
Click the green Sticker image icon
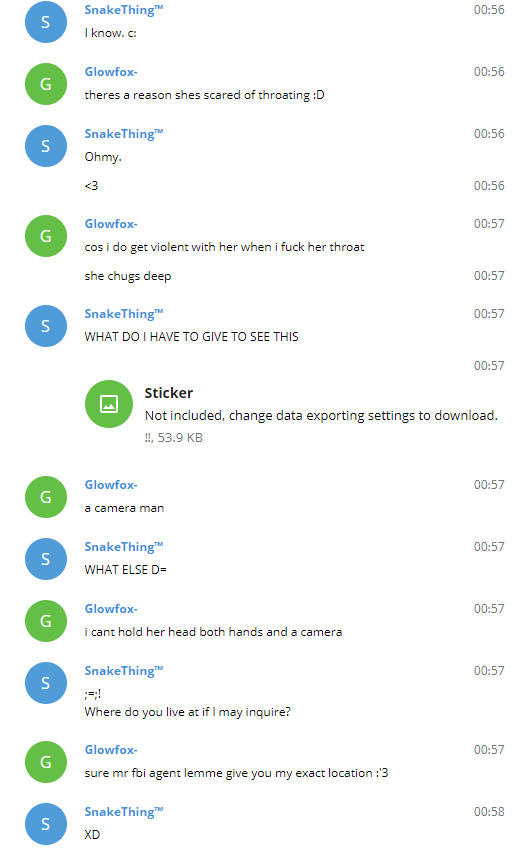pos(109,404)
